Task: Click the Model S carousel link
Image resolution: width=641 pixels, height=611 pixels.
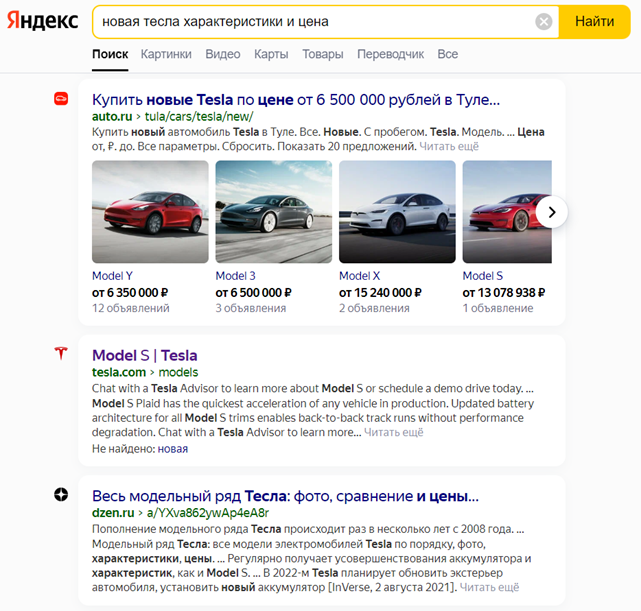Action: 482,276
